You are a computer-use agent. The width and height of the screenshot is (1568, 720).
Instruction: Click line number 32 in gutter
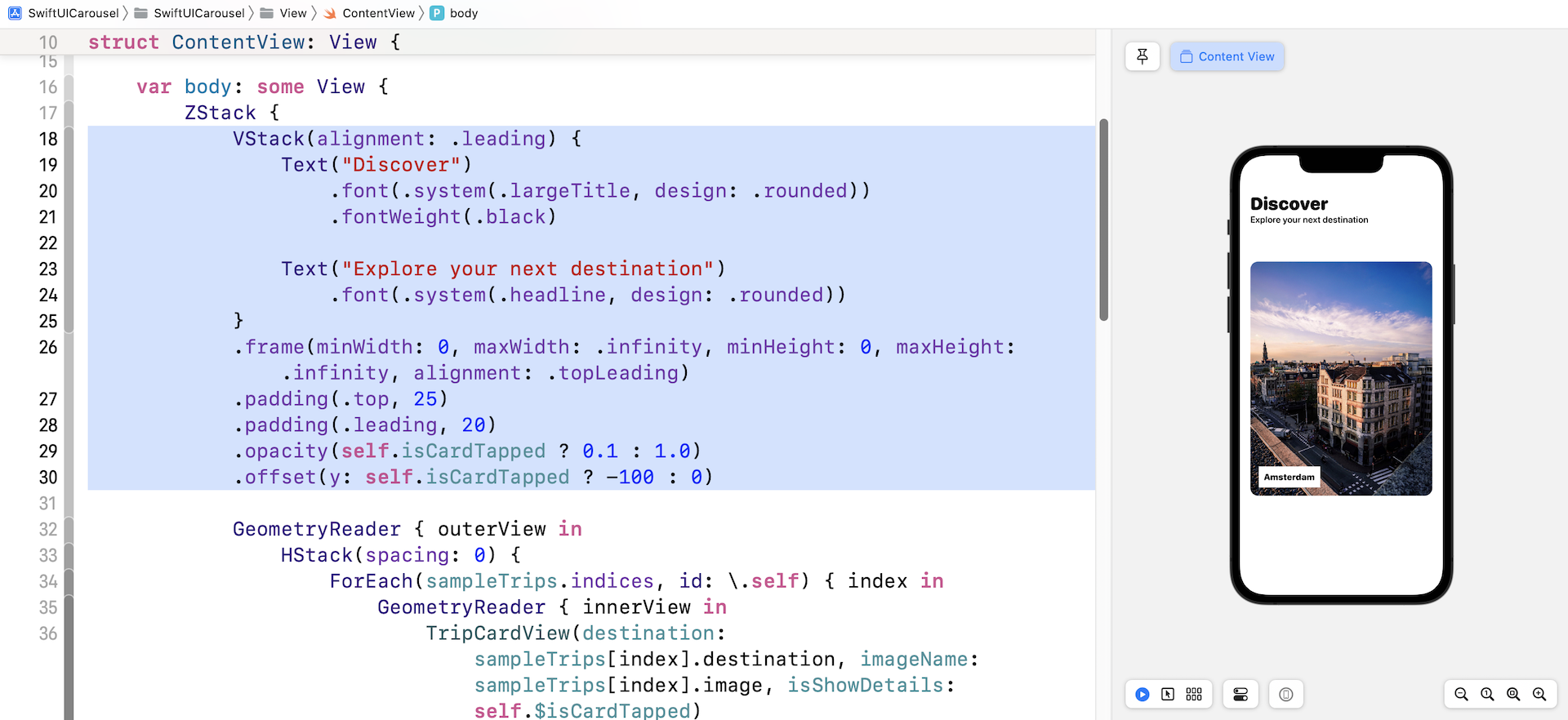click(x=48, y=529)
